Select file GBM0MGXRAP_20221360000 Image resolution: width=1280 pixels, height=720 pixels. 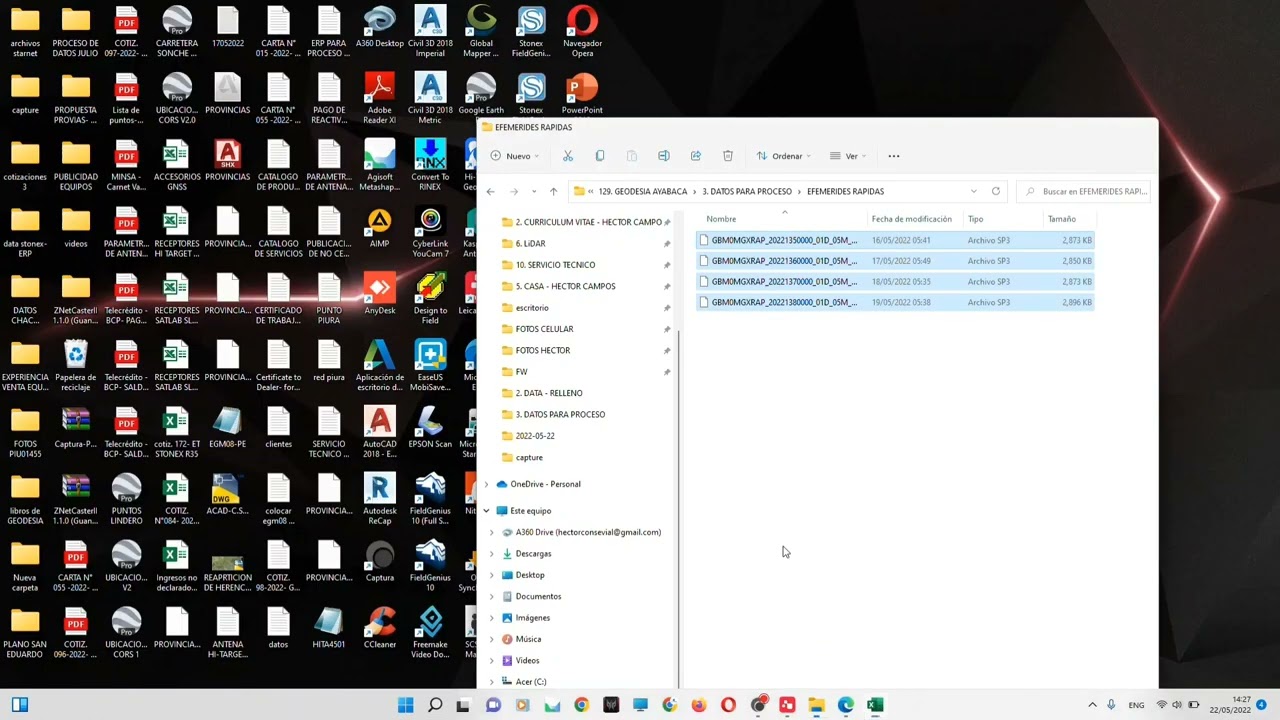(895, 261)
